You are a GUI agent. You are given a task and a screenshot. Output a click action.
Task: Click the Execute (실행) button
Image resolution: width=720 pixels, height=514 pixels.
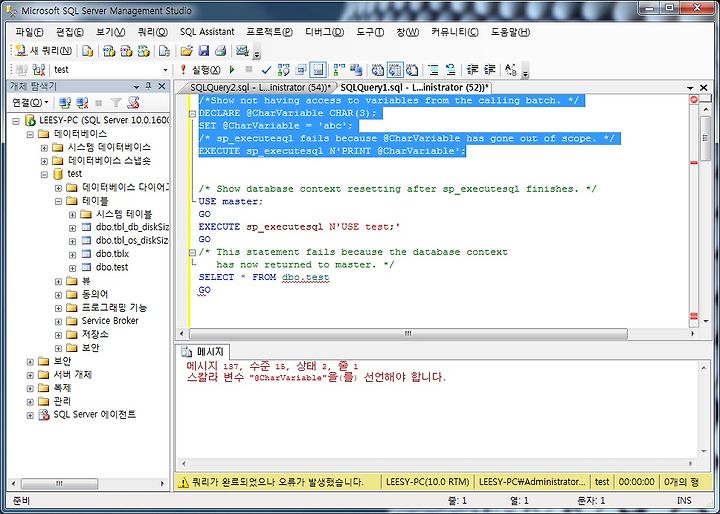[201, 70]
